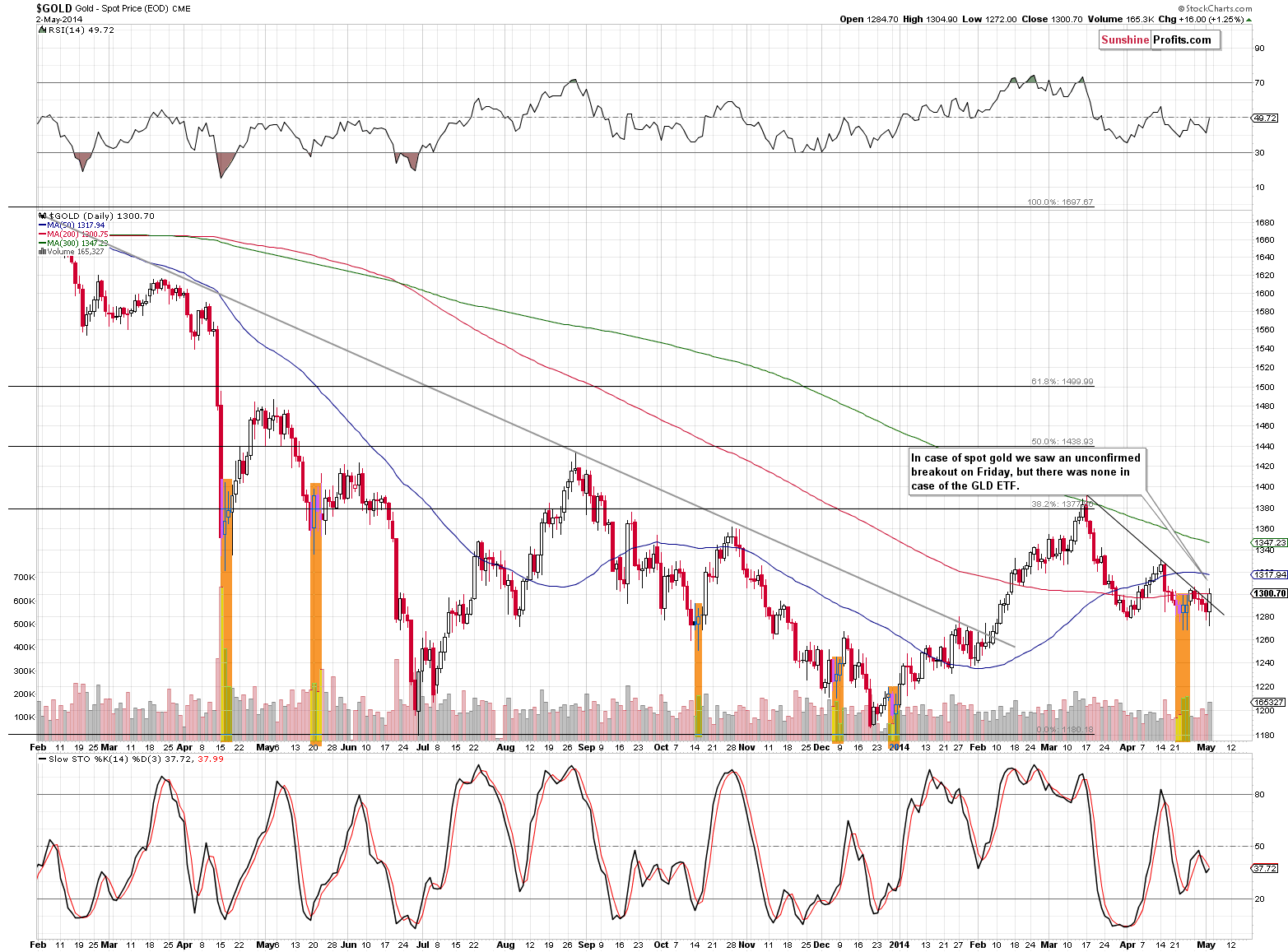Click the 1300.70 last price tag on right axis

click(x=1268, y=593)
